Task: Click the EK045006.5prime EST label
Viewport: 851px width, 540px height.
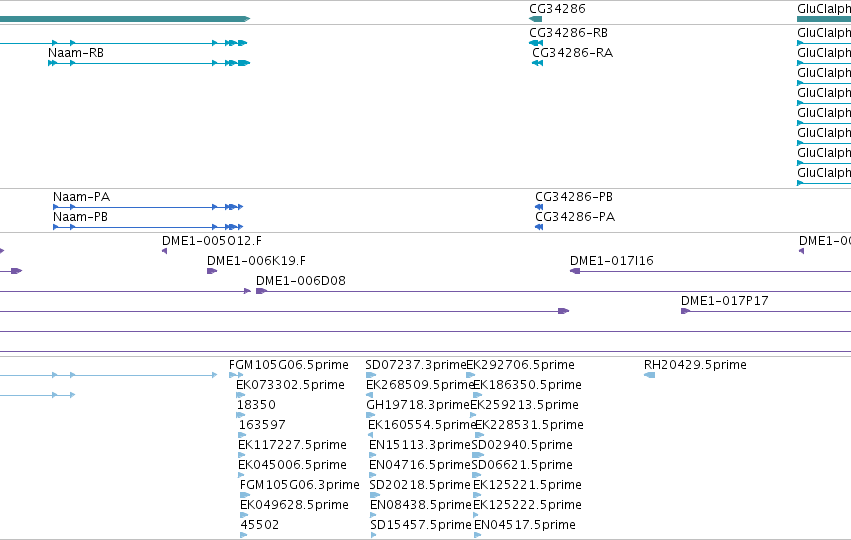Action: pos(293,465)
